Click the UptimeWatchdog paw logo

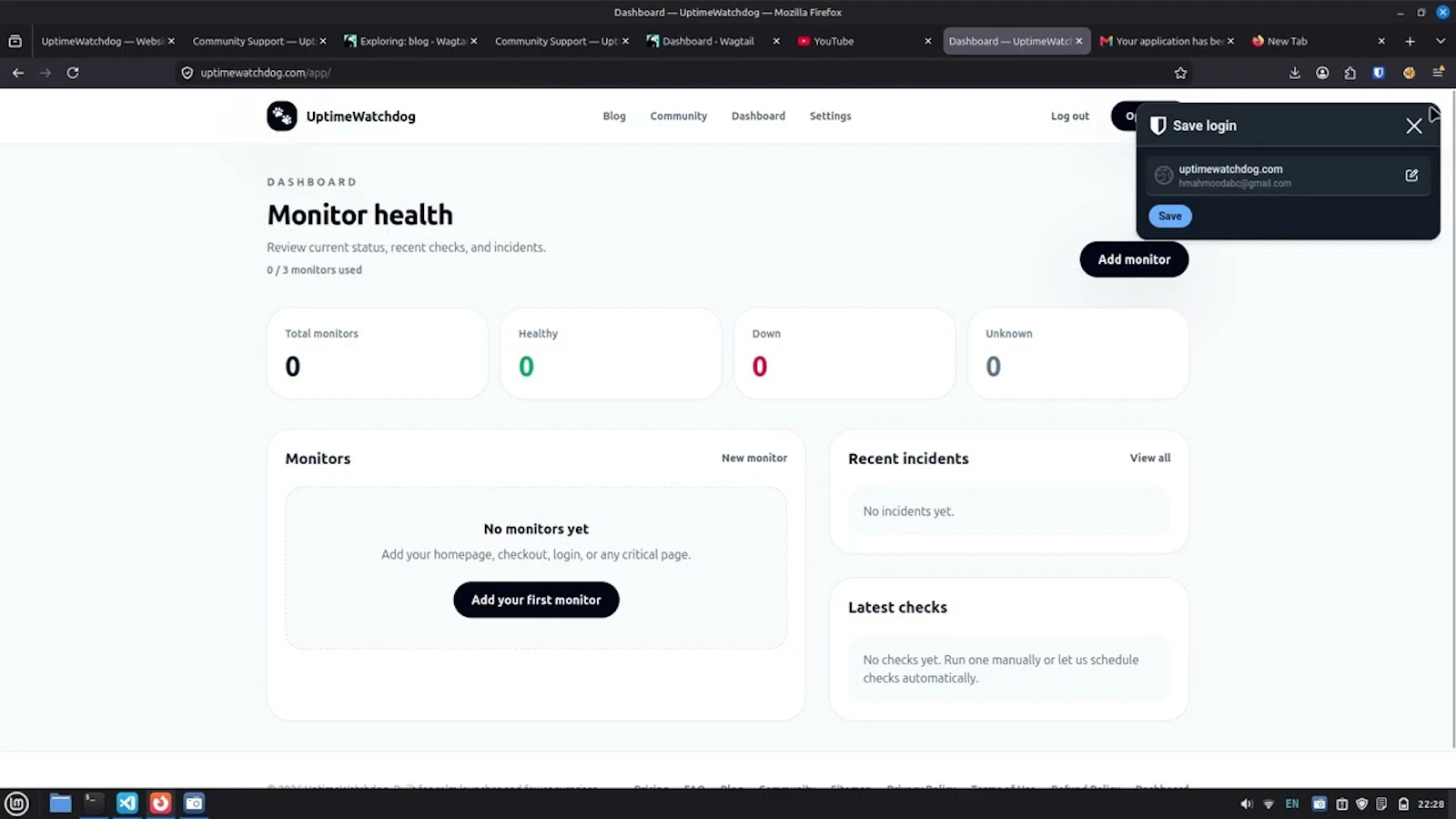point(282,116)
